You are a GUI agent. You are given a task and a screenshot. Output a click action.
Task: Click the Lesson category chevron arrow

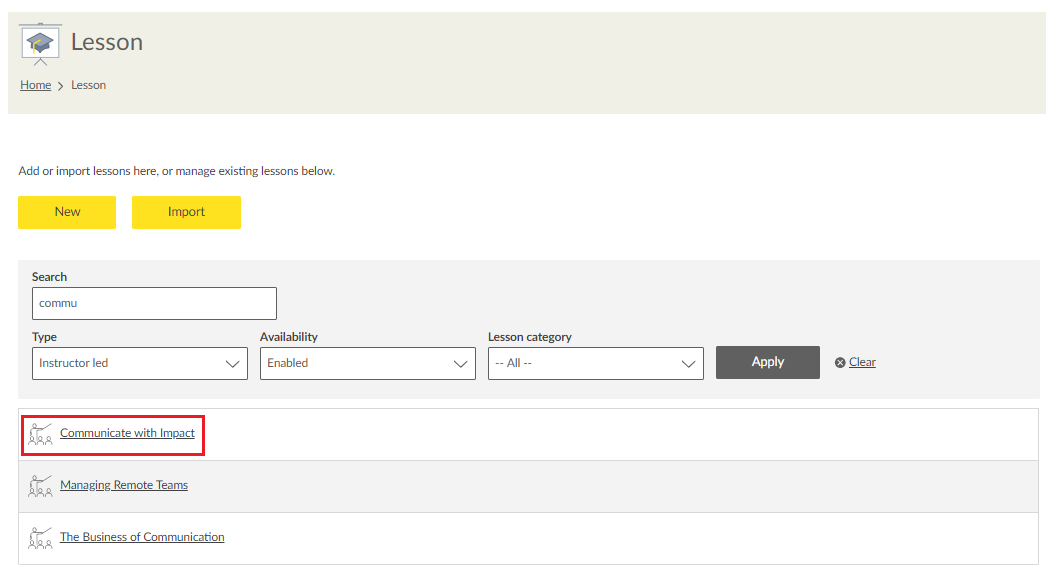coord(689,364)
